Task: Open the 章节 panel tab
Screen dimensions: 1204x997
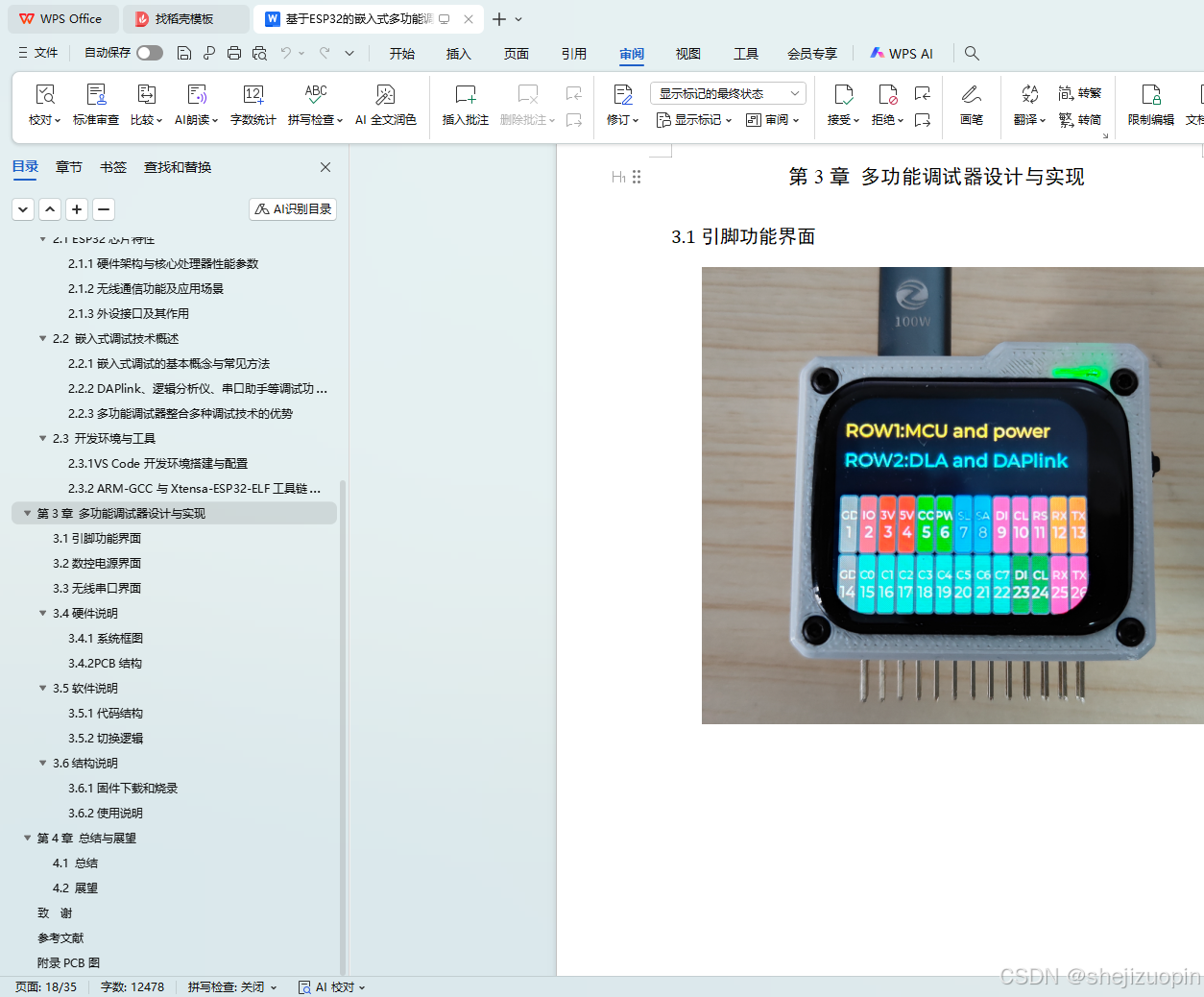Action: [x=68, y=166]
